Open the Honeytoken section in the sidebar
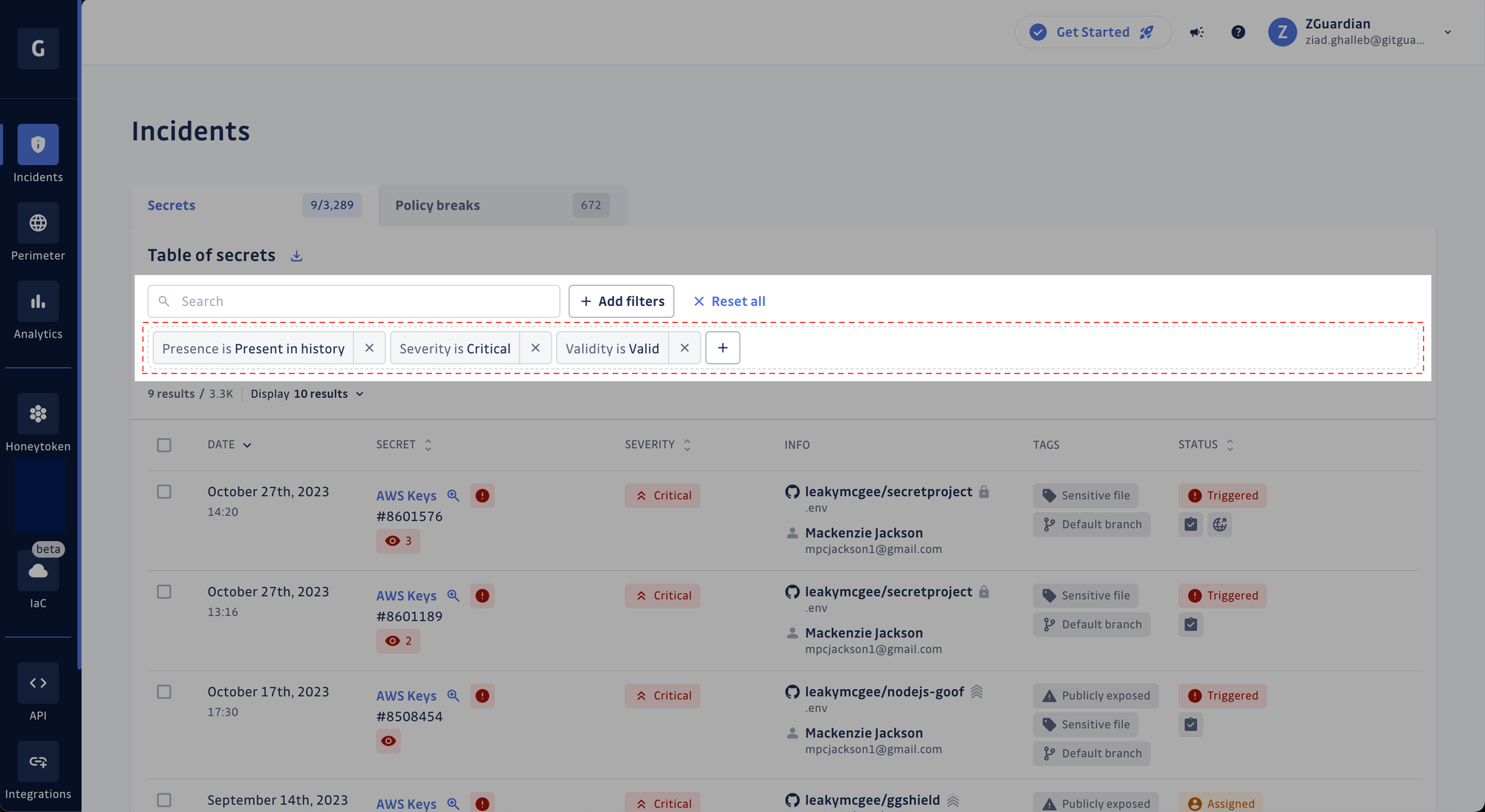This screenshot has height=812, width=1485. tap(38, 423)
